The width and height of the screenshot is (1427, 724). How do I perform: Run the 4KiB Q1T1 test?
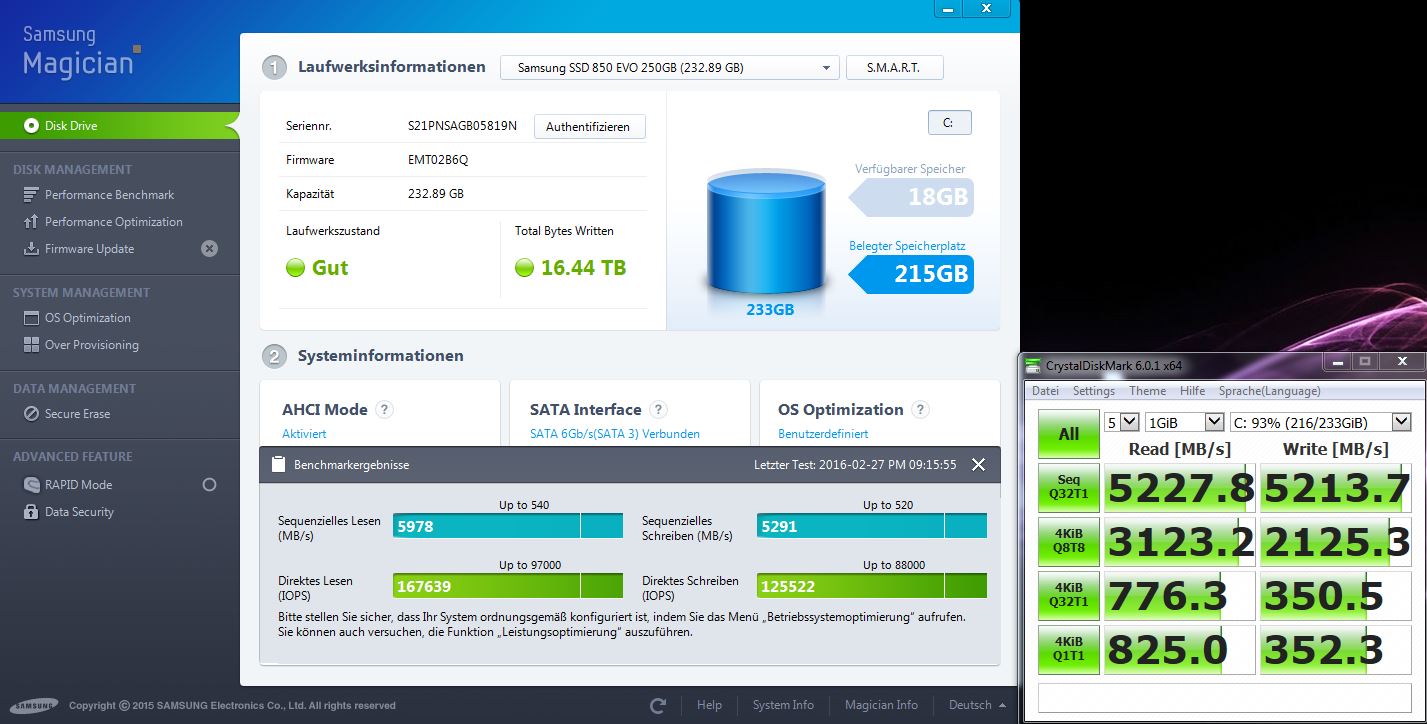1069,650
